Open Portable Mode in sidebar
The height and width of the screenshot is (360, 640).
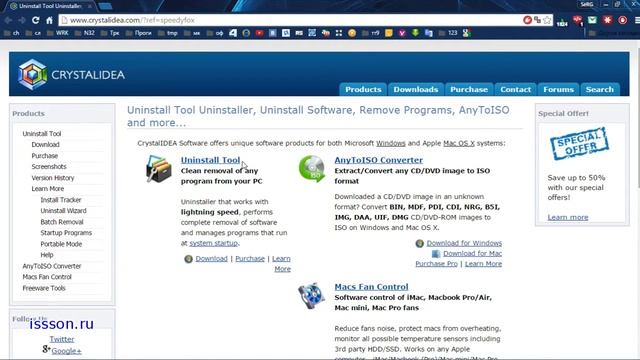[x=61, y=244]
